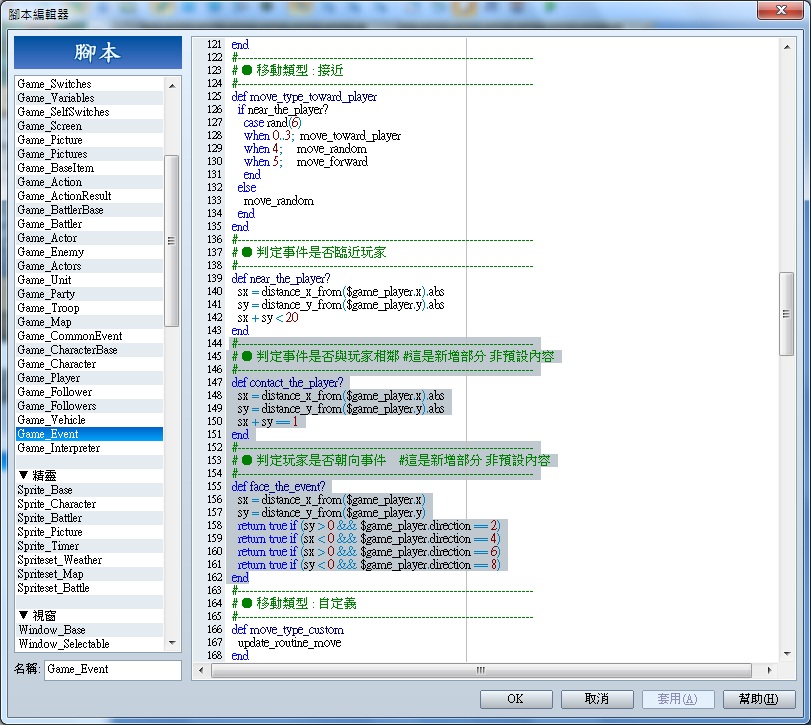Image resolution: width=811 pixels, height=725 pixels.
Task: Close the script editor window
Action: 781,10
